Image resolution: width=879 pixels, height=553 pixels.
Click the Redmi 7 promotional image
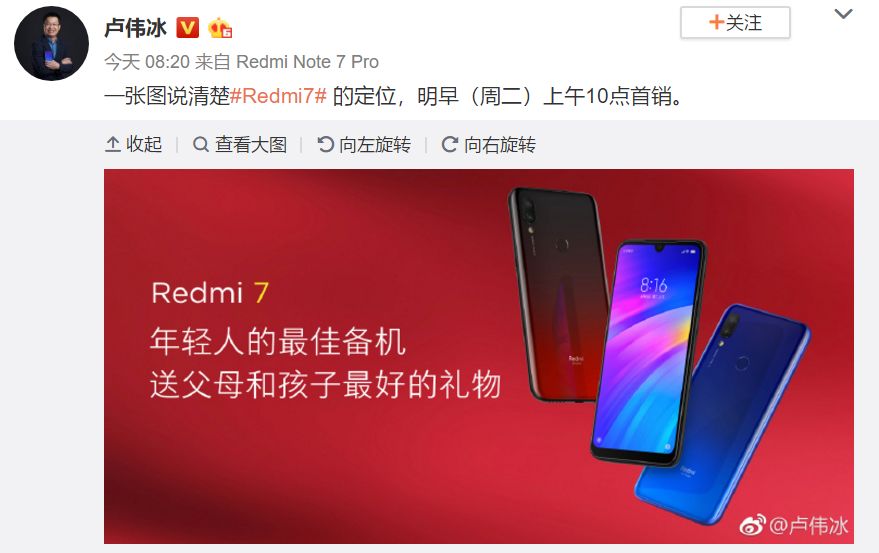479,356
